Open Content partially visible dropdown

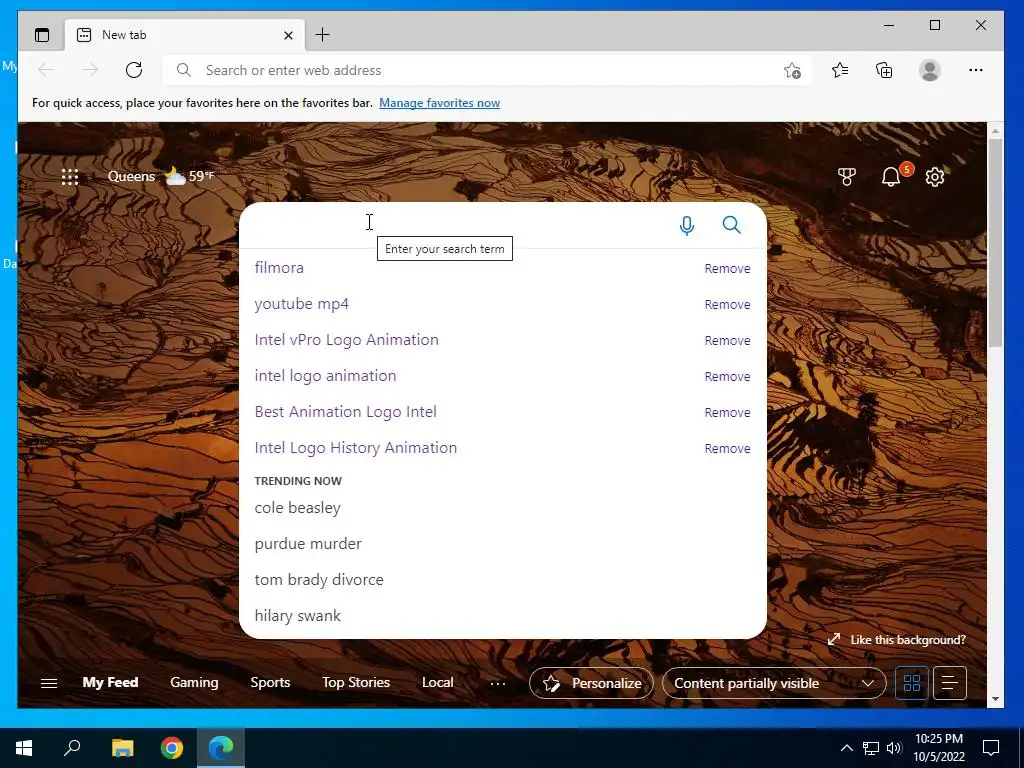pos(774,683)
